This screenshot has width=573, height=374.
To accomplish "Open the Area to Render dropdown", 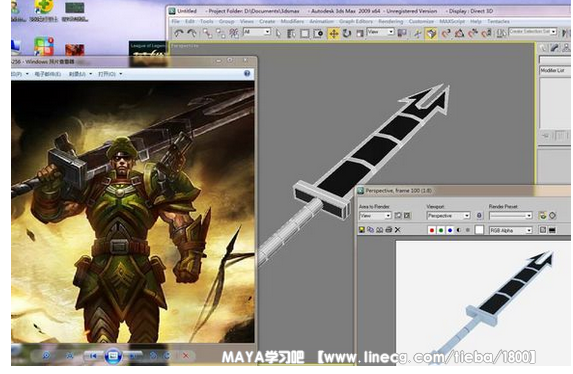I will click(375, 216).
